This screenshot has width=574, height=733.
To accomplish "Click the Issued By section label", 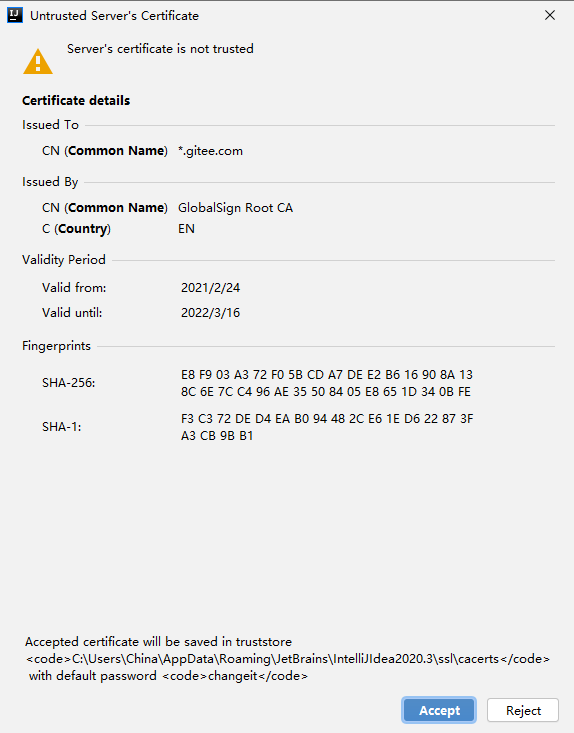I will pos(50,182).
